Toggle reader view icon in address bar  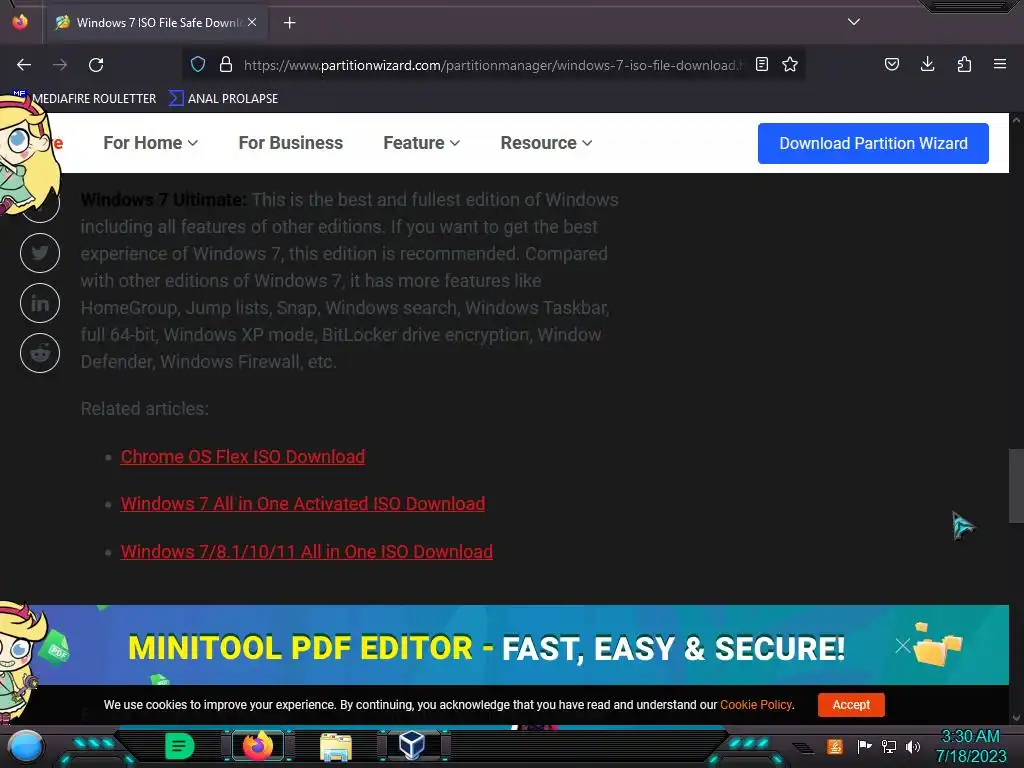pyautogui.click(x=761, y=65)
